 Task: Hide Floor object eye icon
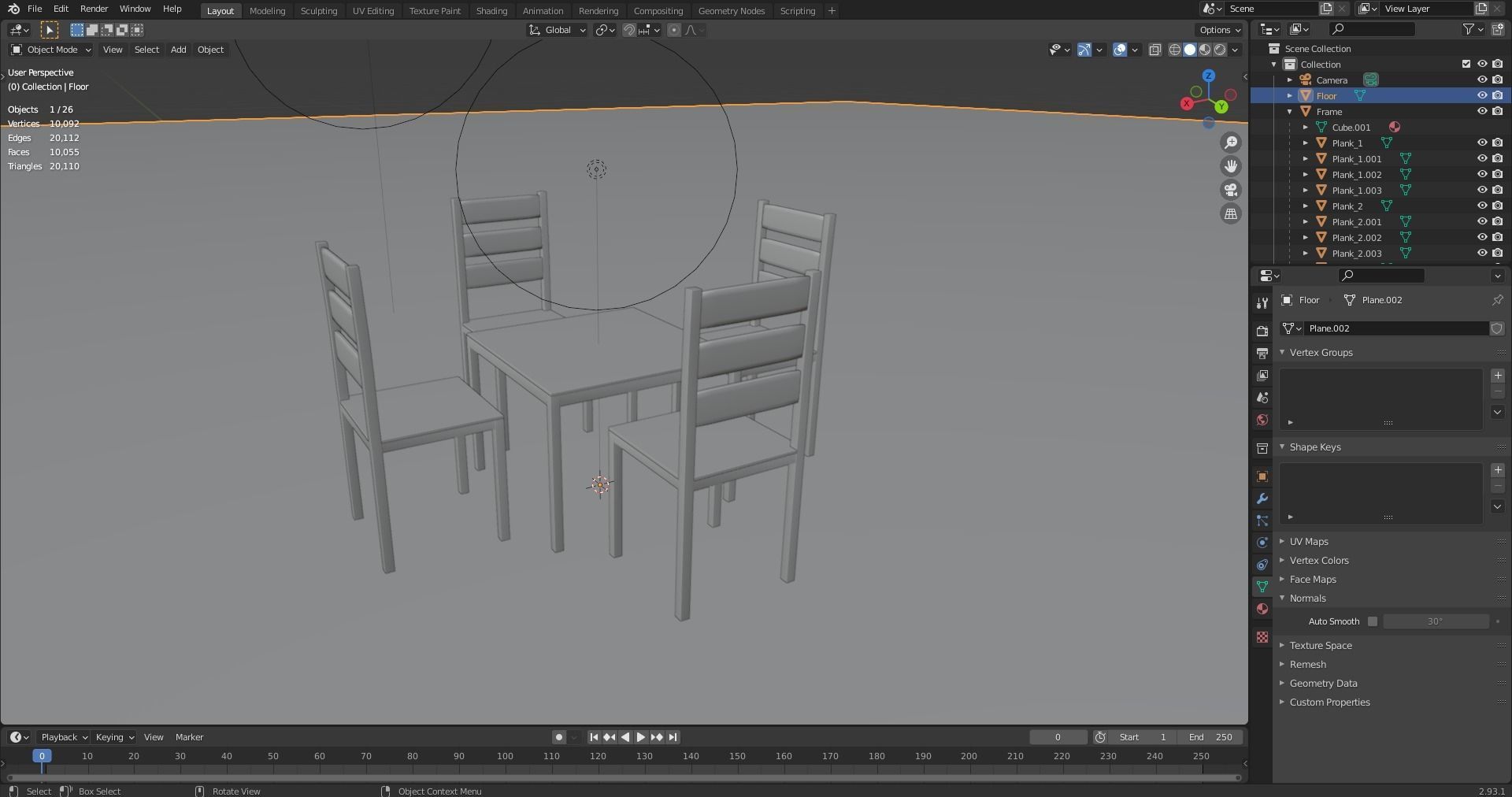pos(1481,95)
